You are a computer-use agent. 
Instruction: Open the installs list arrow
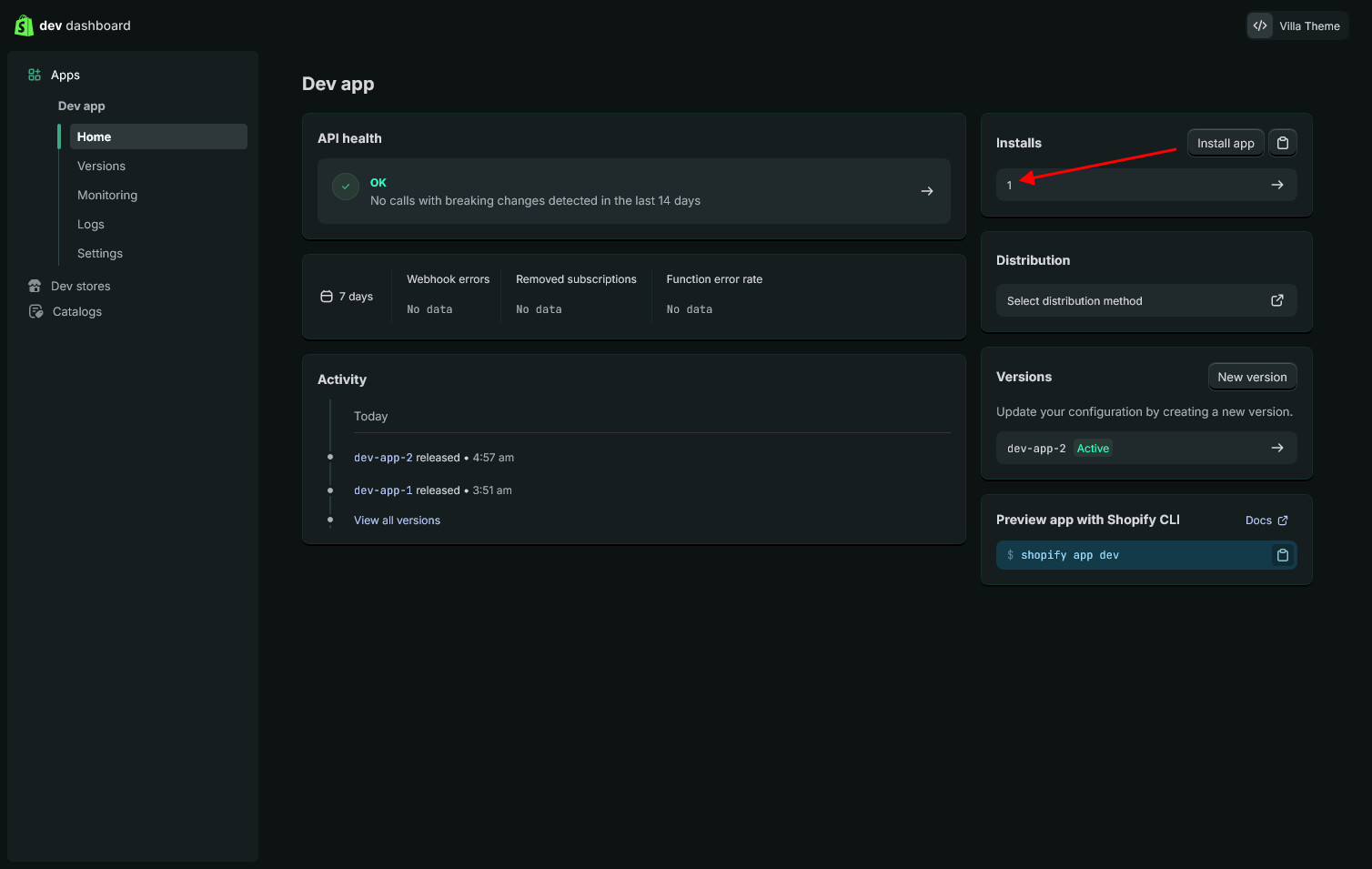[1276, 185]
